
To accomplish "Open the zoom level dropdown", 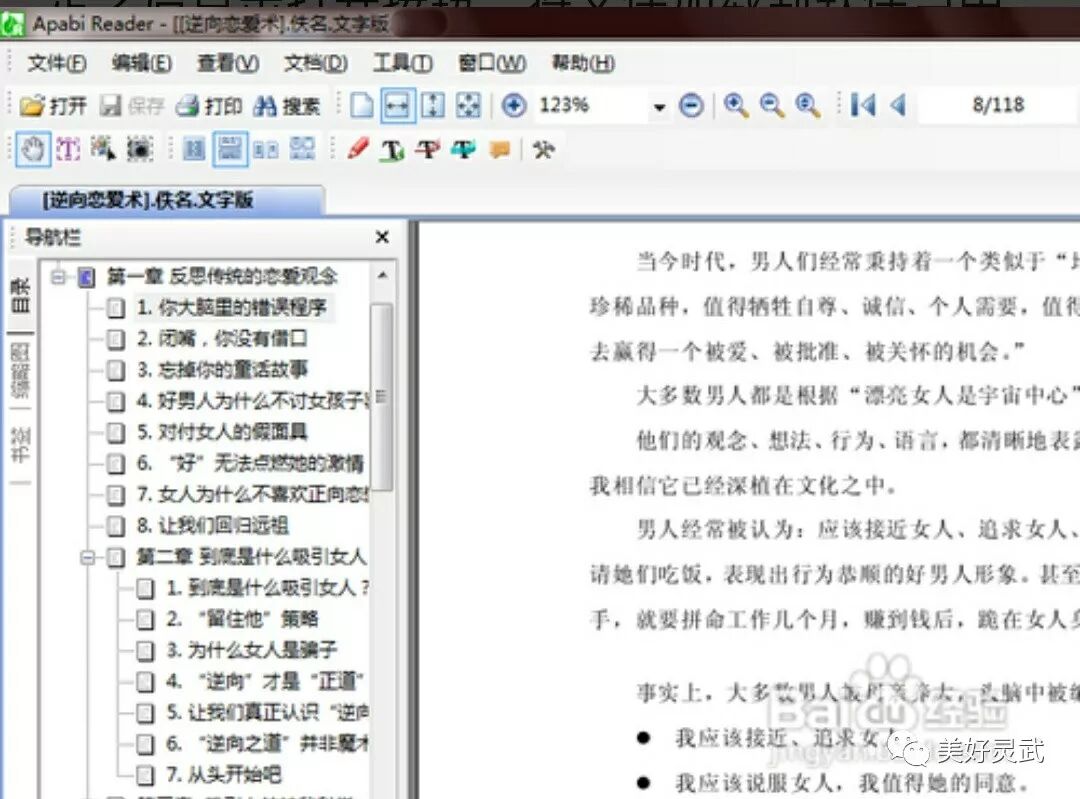I will click(659, 104).
